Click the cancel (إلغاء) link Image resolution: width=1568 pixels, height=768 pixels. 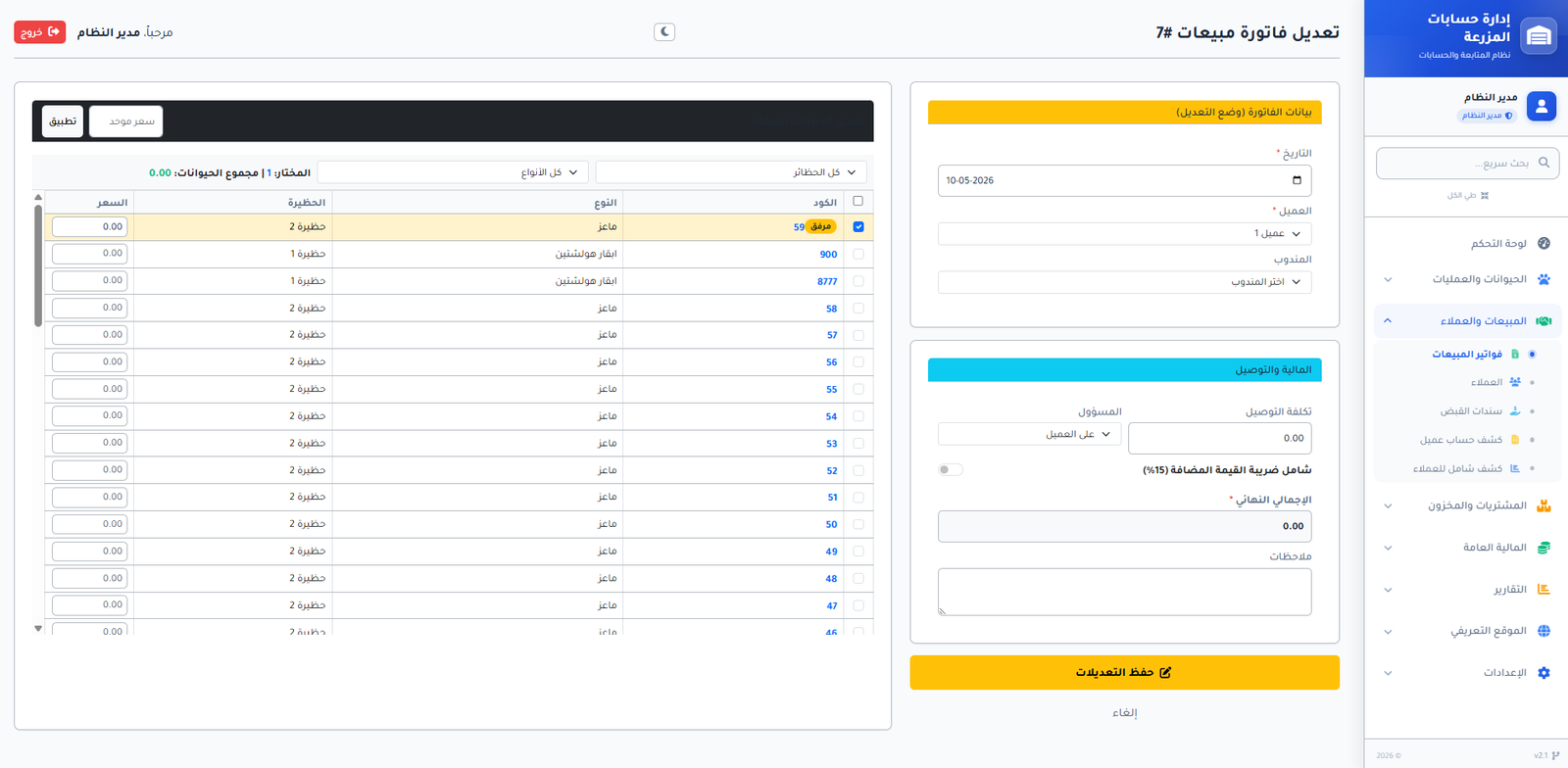[x=1124, y=712]
